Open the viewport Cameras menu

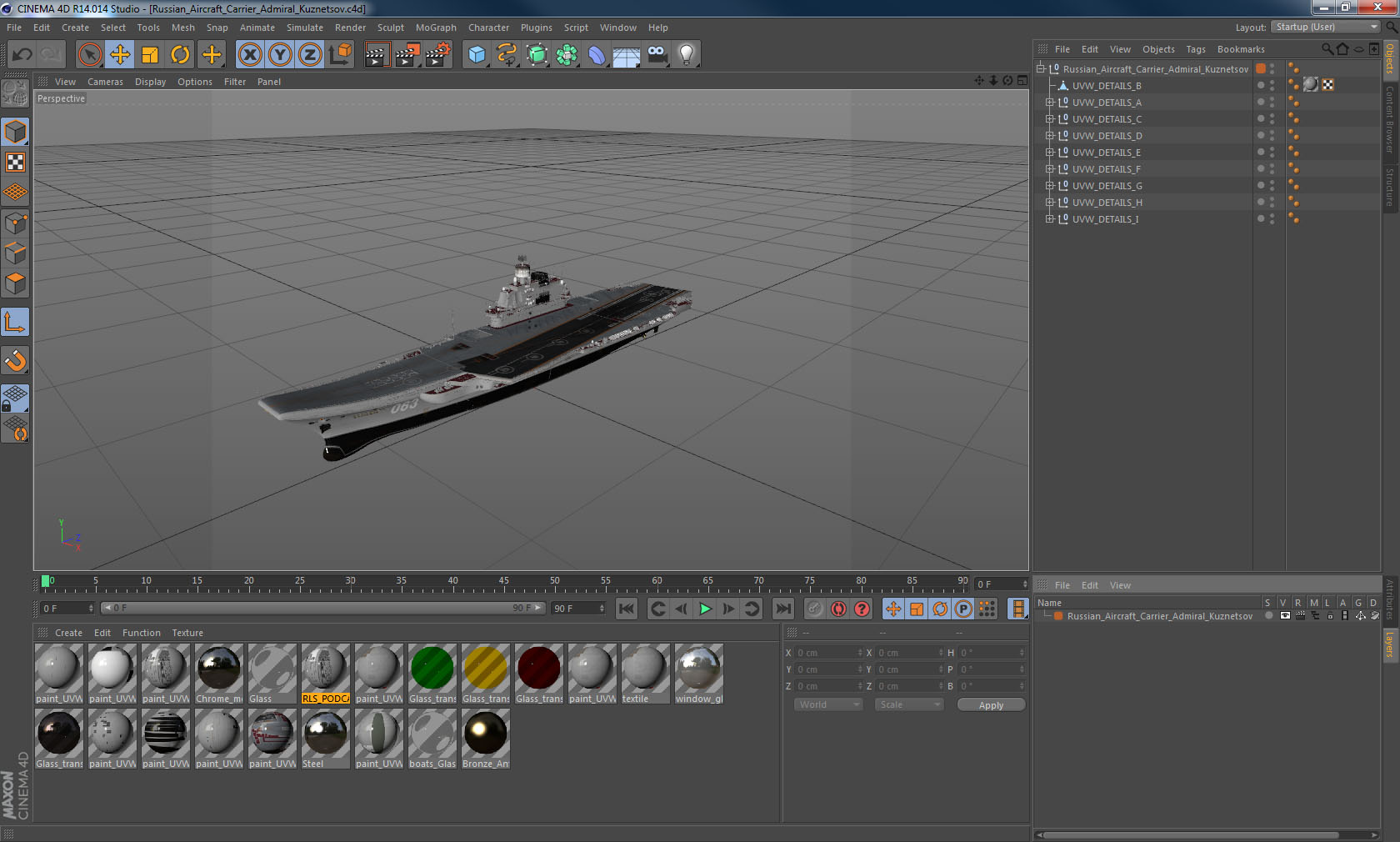105,82
